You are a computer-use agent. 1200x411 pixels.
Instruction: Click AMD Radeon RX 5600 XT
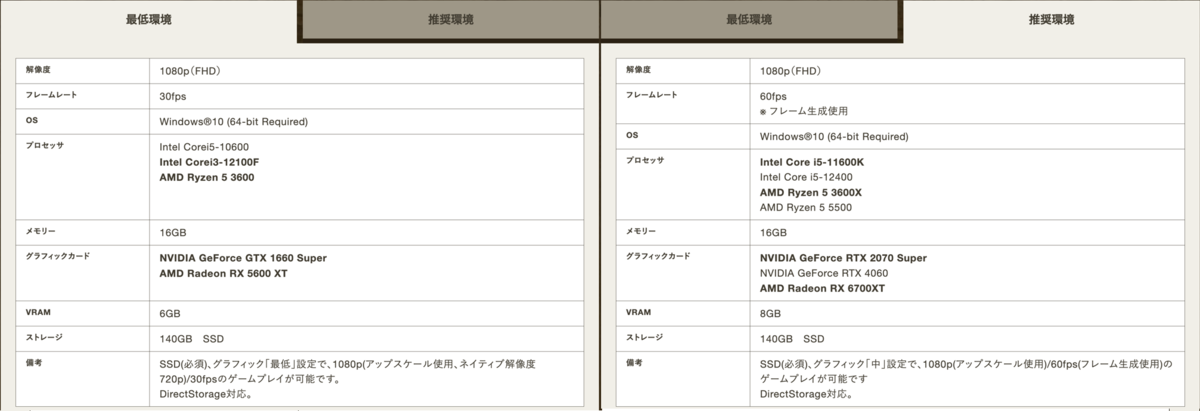point(223,273)
